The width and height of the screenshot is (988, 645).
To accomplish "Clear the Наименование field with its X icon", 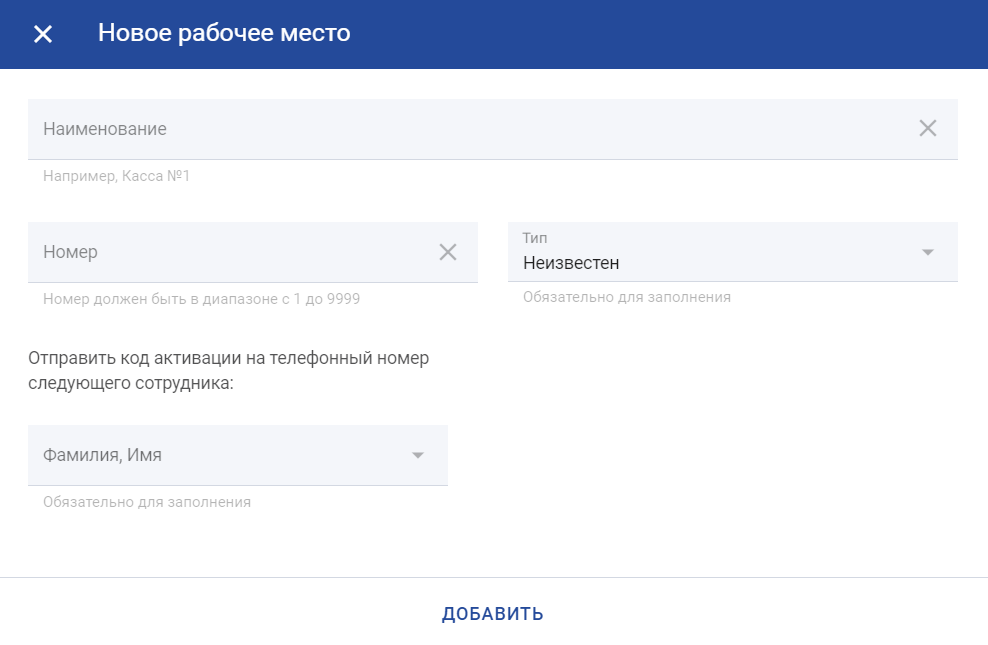I will (928, 128).
